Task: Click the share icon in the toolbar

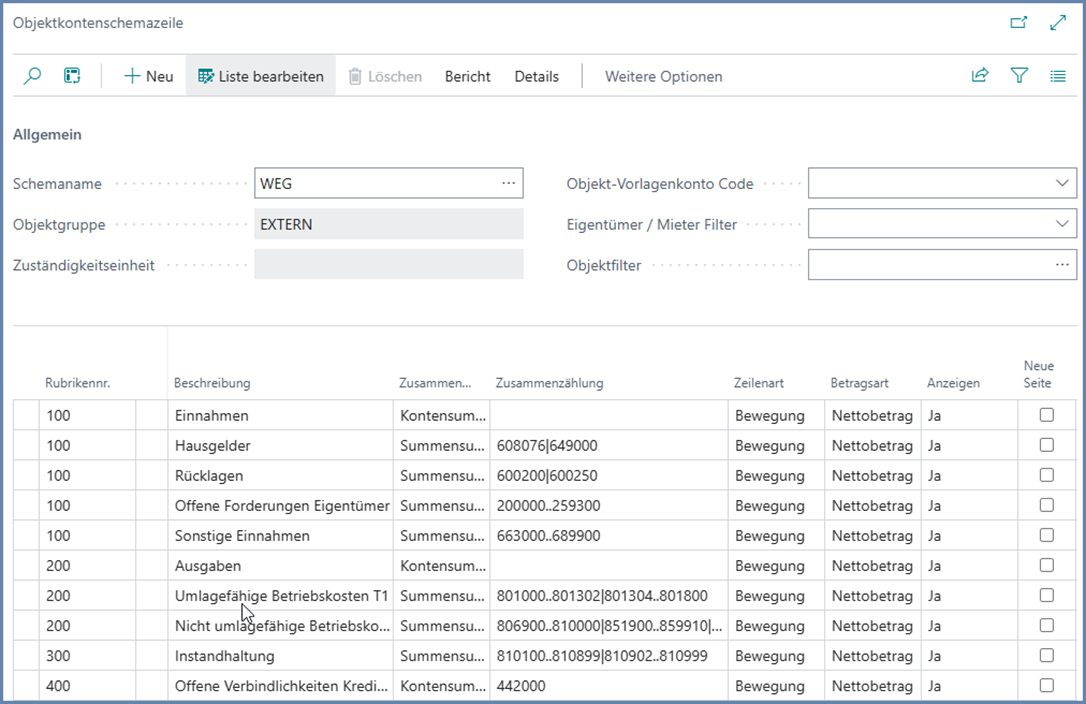Action: (x=980, y=76)
